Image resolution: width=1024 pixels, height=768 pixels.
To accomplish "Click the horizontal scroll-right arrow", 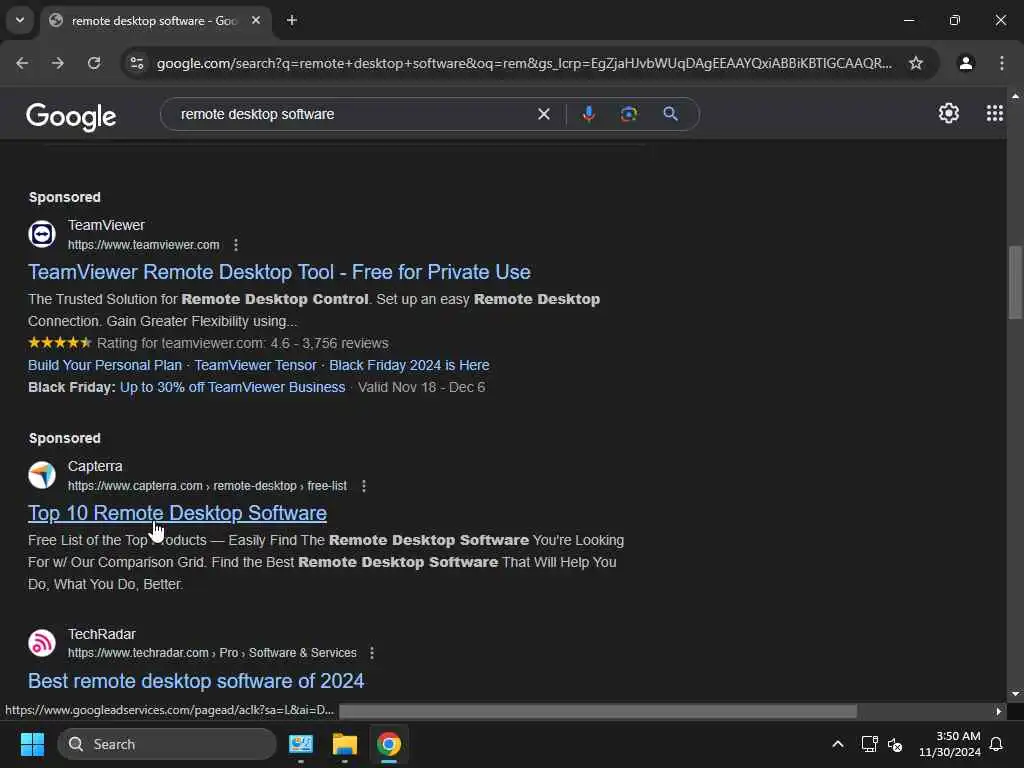I will click(x=998, y=711).
